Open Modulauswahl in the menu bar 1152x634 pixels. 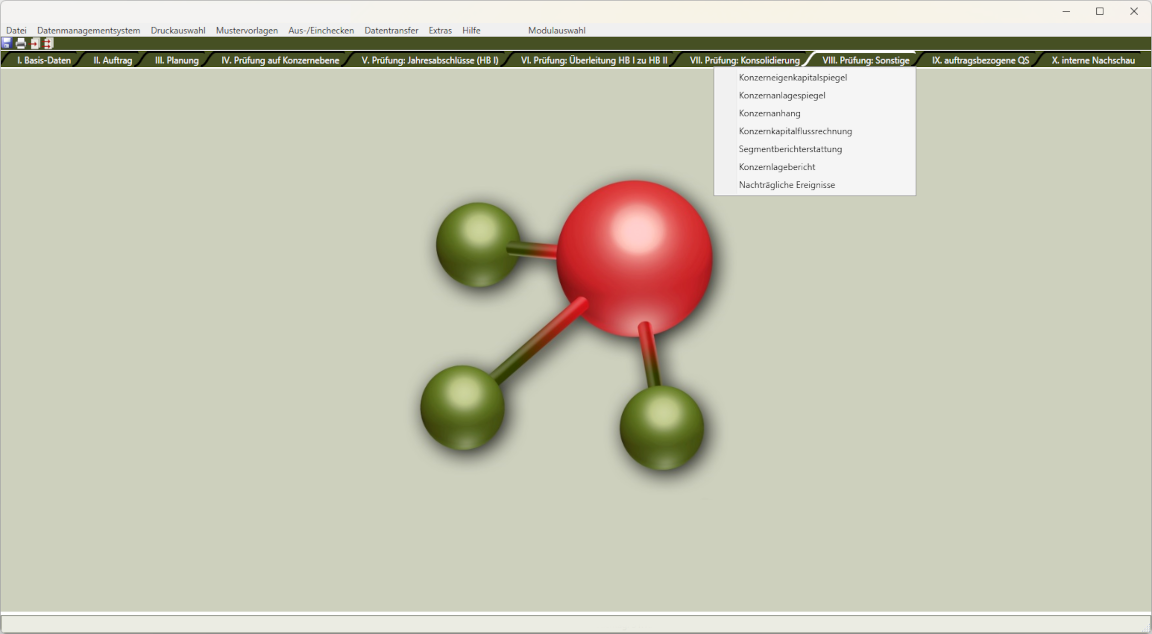point(556,30)
